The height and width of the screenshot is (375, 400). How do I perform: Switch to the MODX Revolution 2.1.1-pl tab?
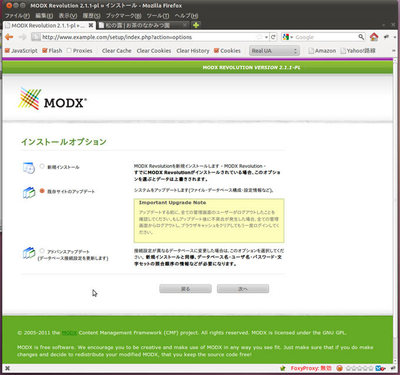click(x=49, y=25)
